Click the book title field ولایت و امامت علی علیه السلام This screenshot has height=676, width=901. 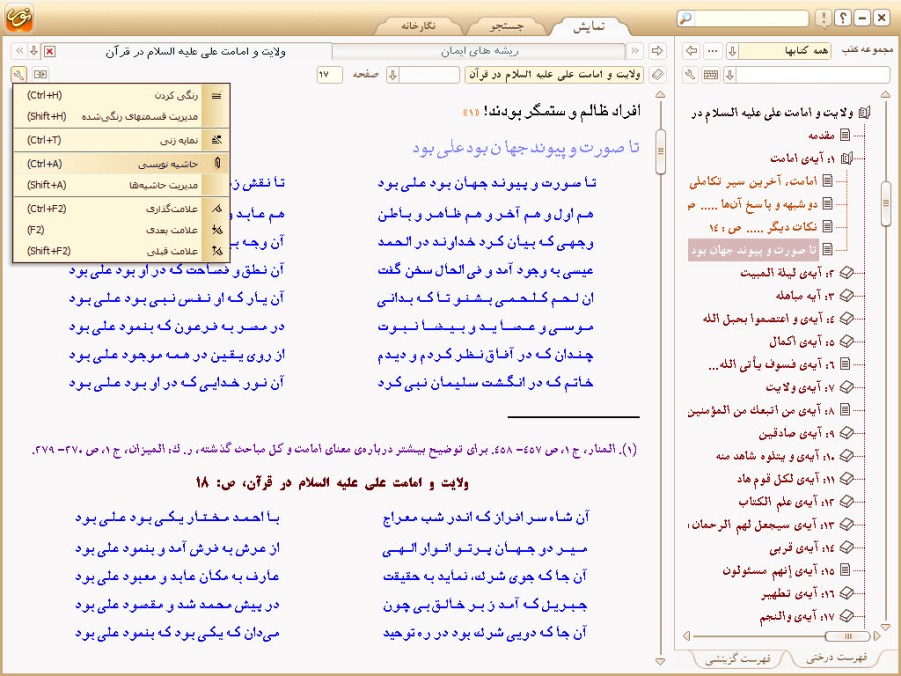point(554,74)
